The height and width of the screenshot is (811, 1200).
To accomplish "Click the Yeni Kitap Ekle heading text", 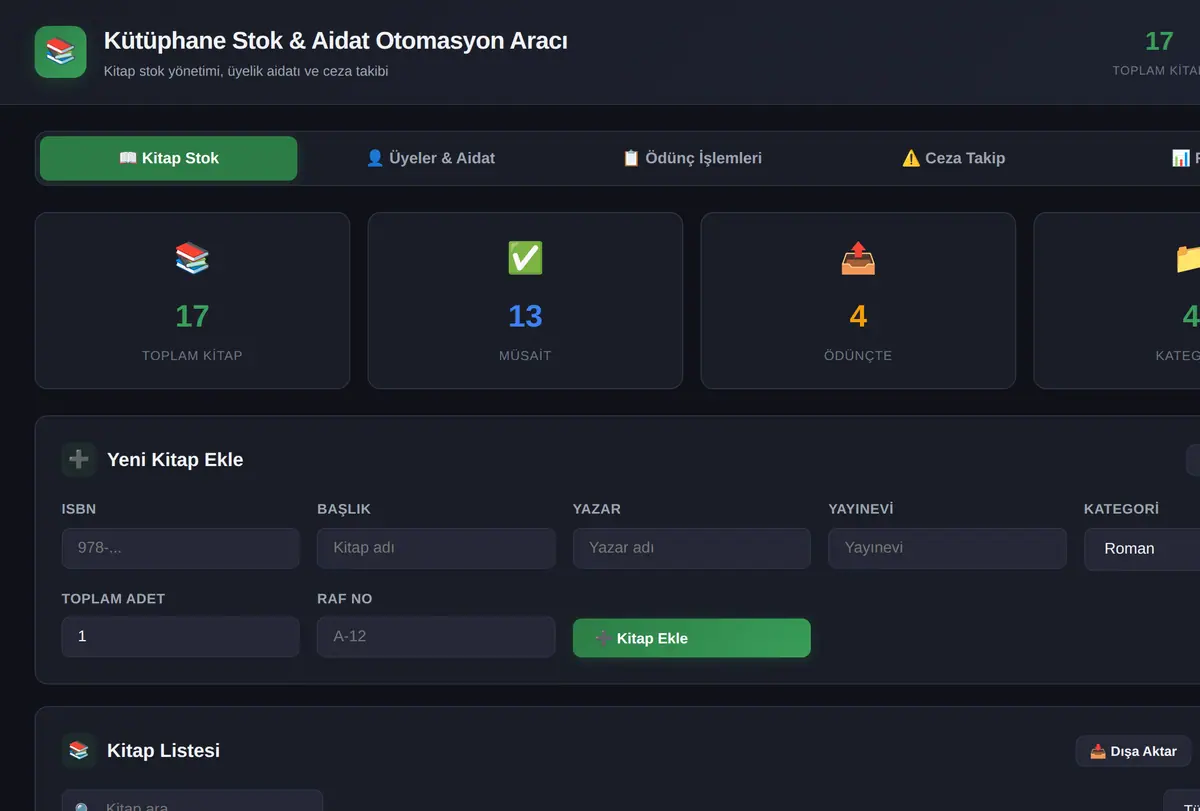I will pyautogui.click(x=175, y=460).
